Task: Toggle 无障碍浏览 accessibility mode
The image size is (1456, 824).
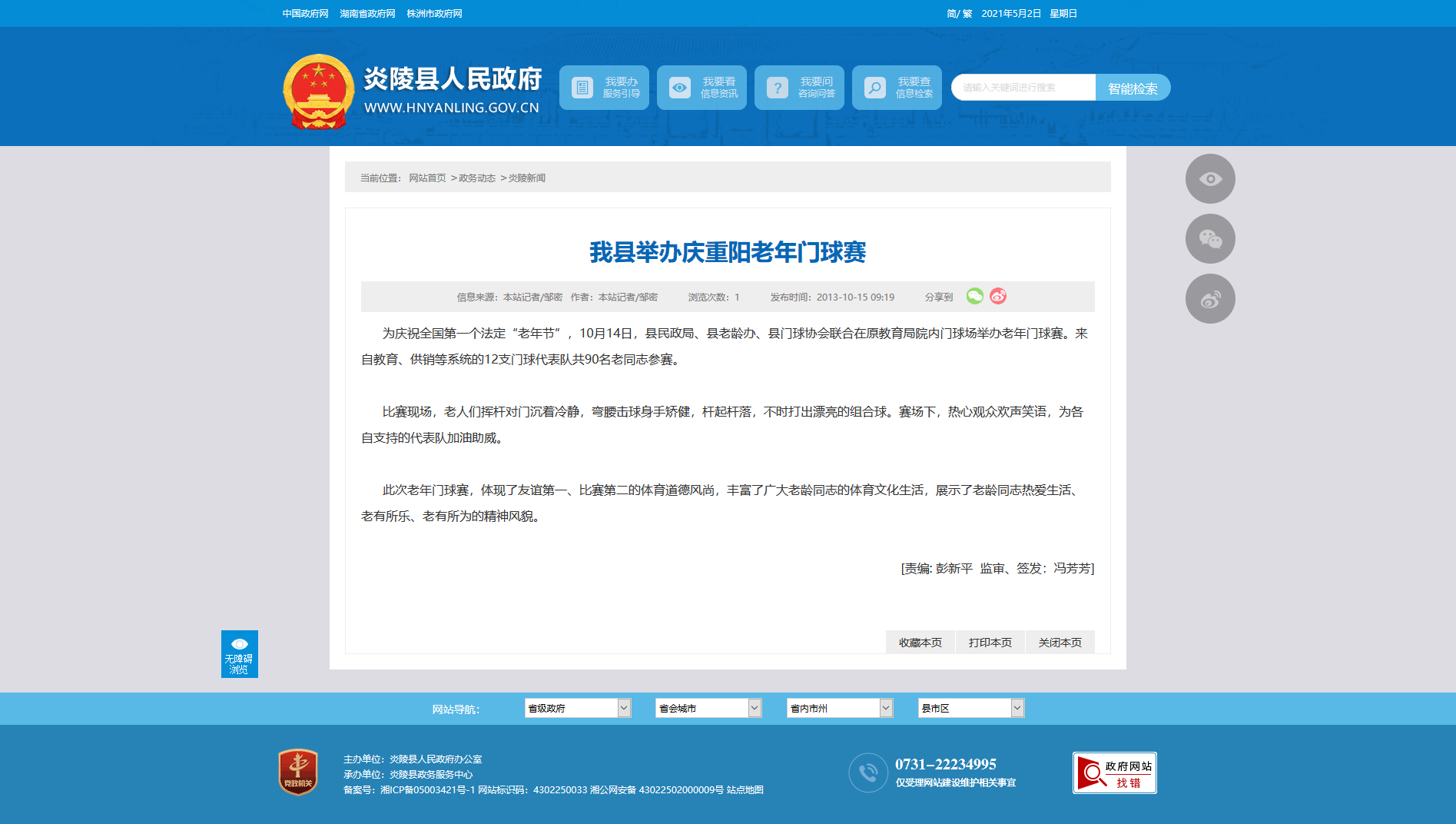Action: [x=239, y=654]
